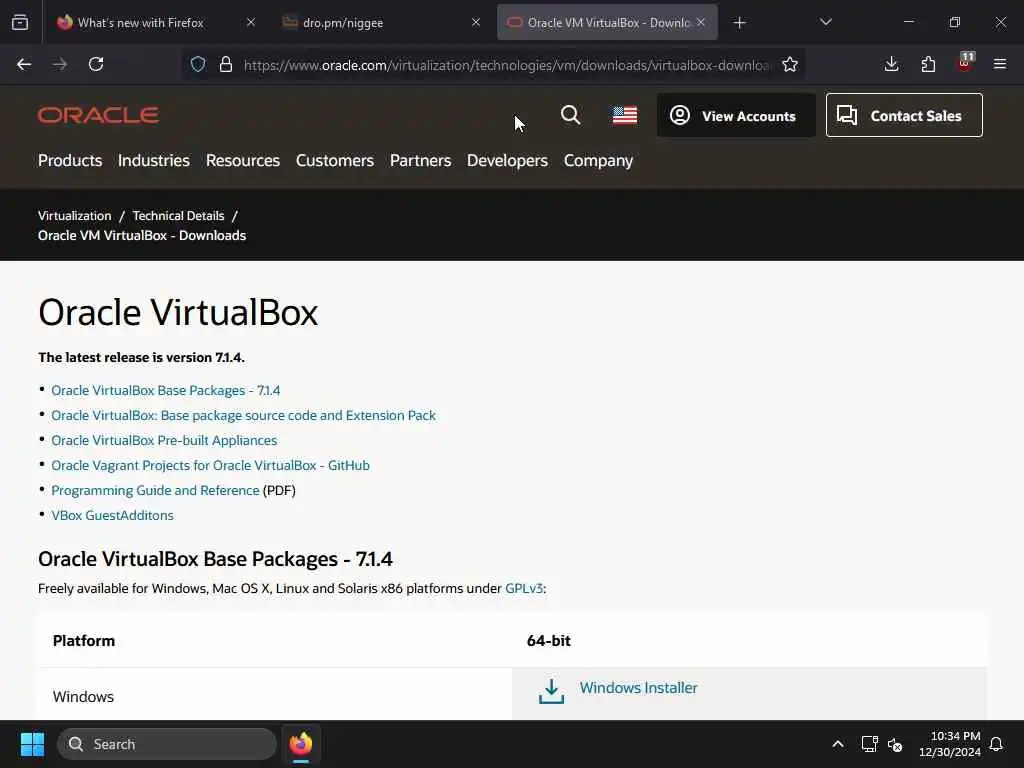Click Contact Sales button

point(904,116)
